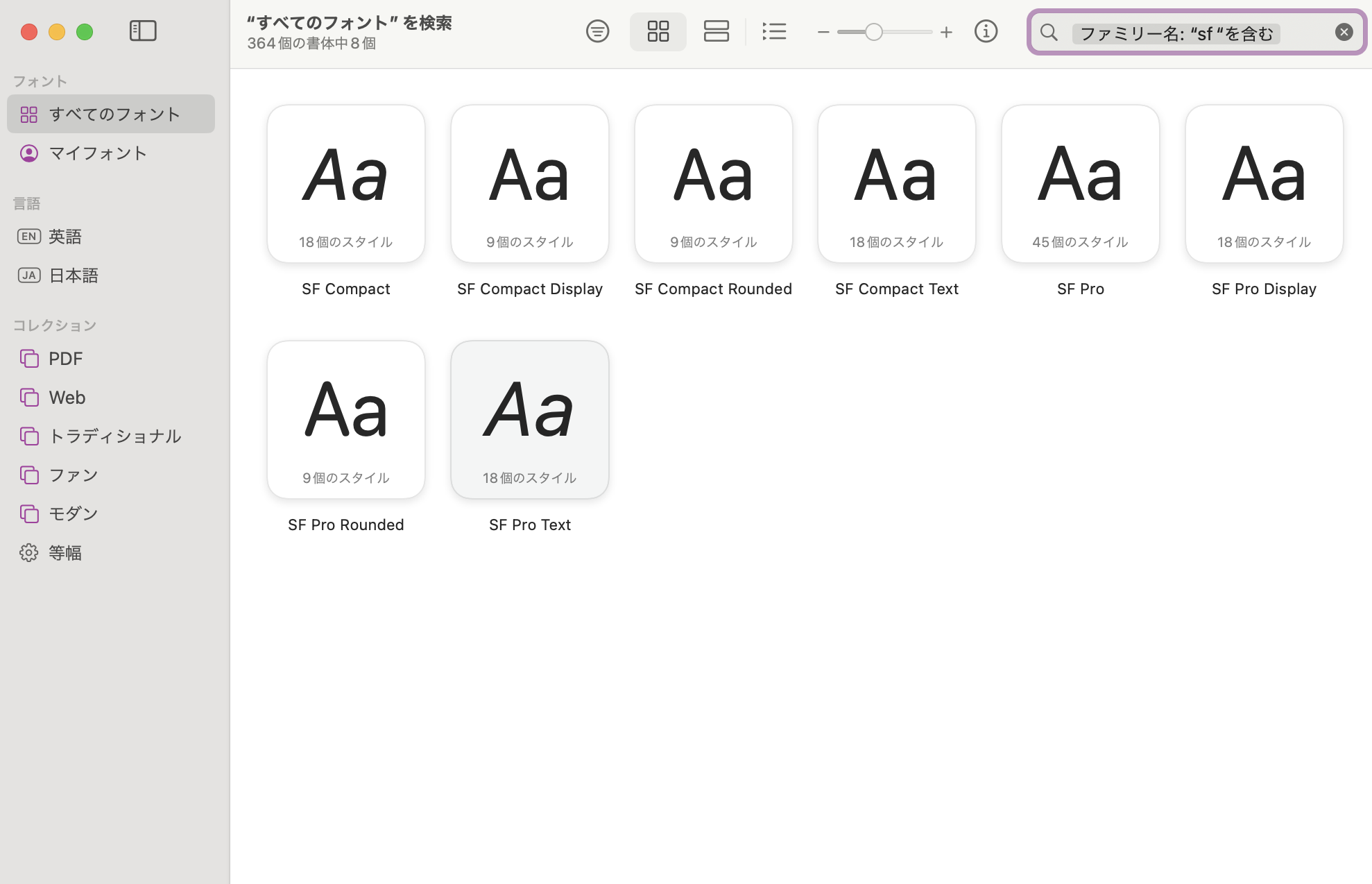Viewport: 1372px width, 884px height.
Task: Click the magnifying glass search icon
Action: [1049, 32]
